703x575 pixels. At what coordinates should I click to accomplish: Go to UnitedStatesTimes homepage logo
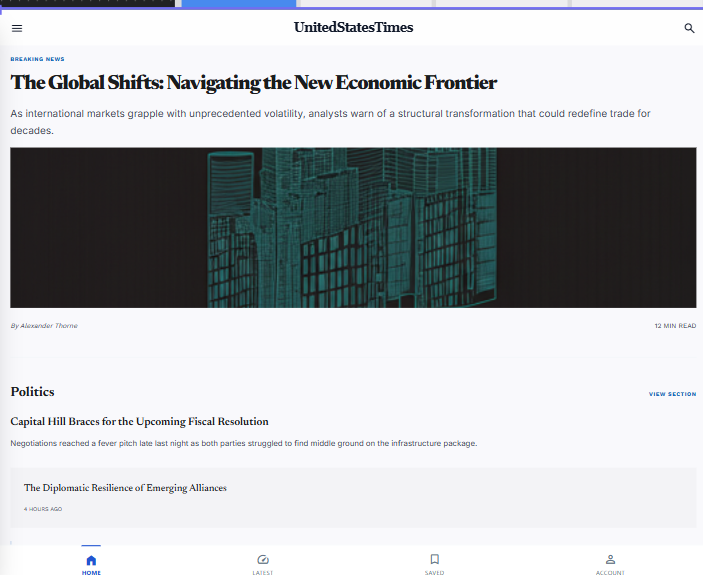(x=353, y=27)
